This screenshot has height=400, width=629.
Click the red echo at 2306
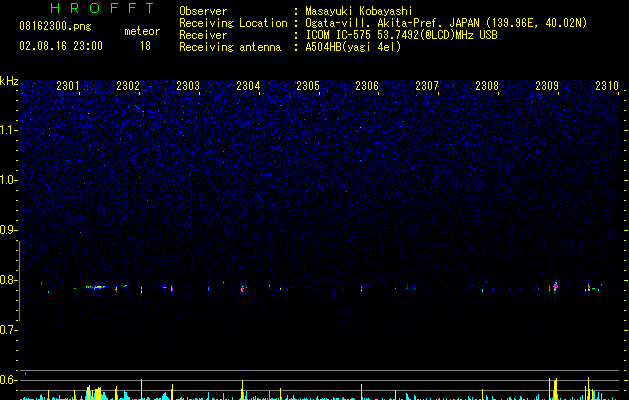[361, 288]
